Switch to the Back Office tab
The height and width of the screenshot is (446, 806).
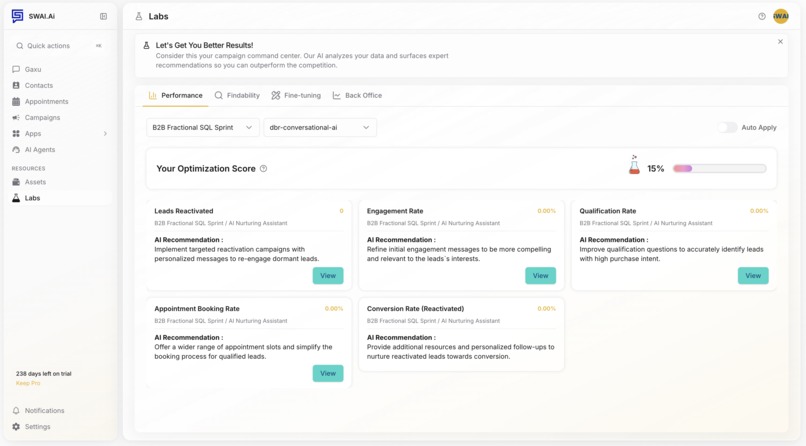[x=357, y=96]
